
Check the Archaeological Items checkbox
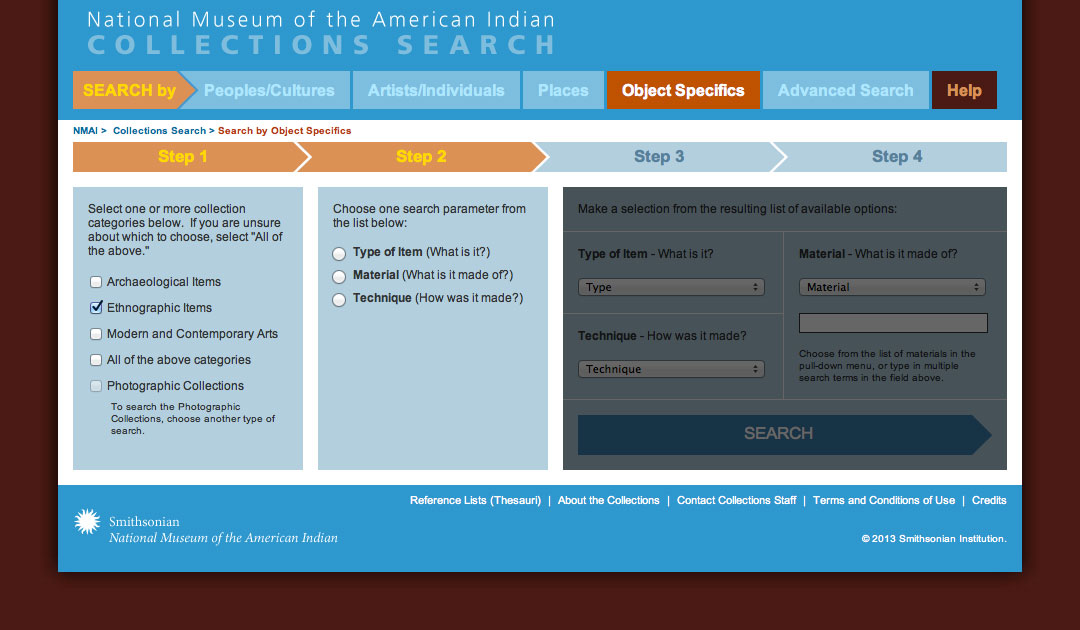click(97, 282)
